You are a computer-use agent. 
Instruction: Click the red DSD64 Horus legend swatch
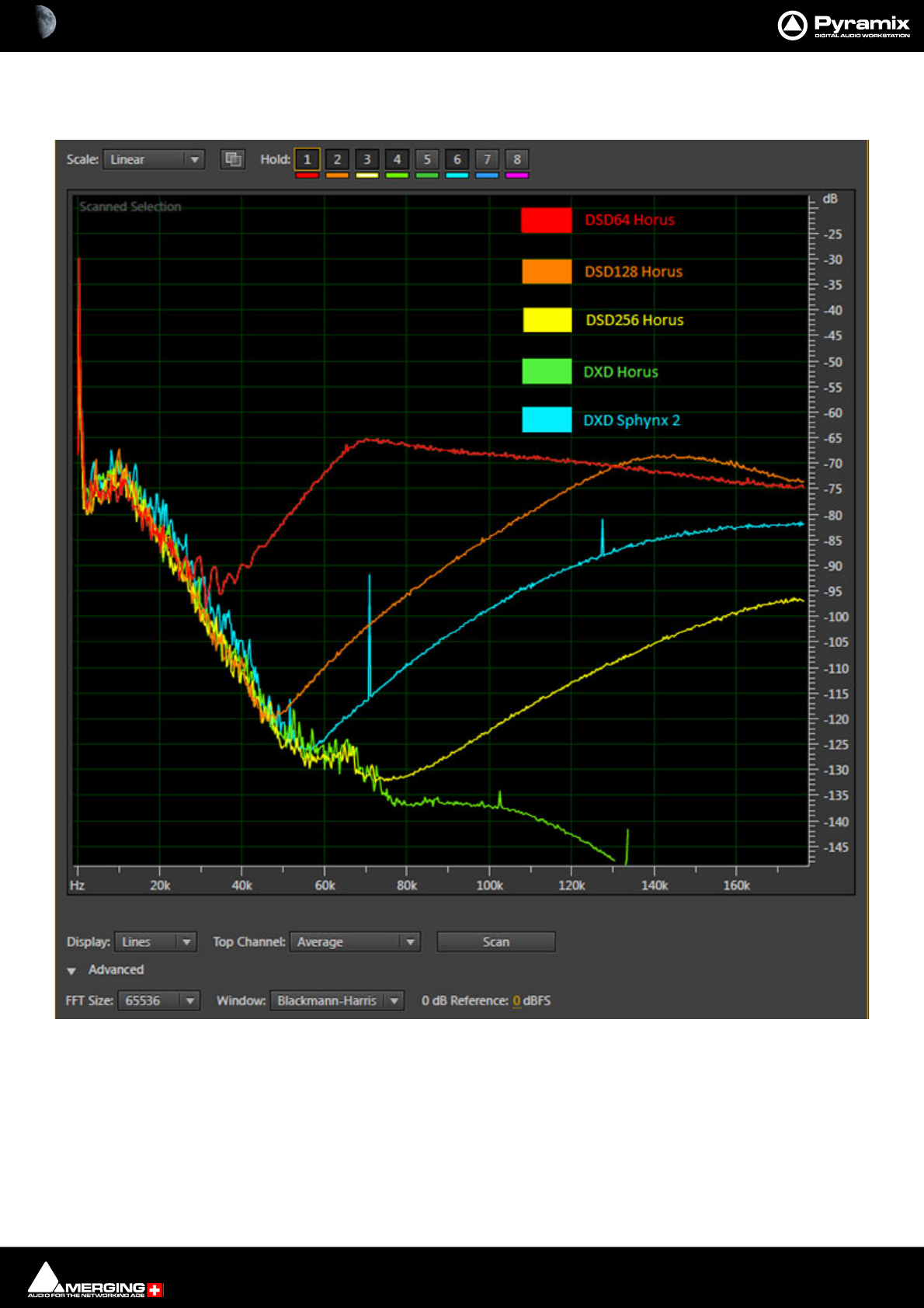click(547, 220)
